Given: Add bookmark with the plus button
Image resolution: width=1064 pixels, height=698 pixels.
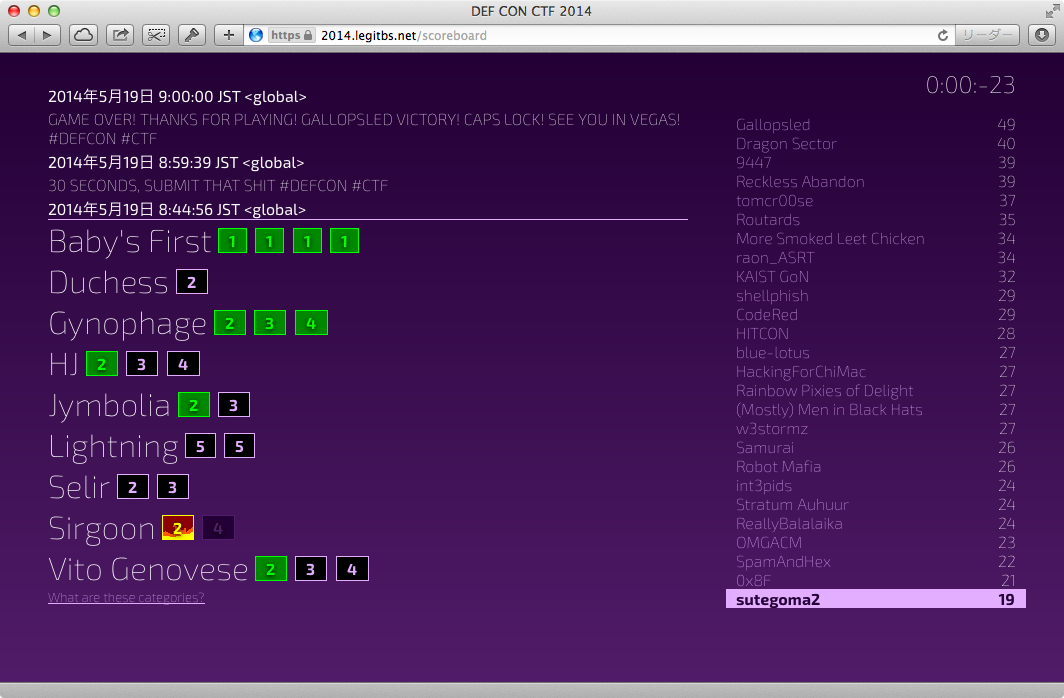Looking at the screenshot, I should click(229, 35).
